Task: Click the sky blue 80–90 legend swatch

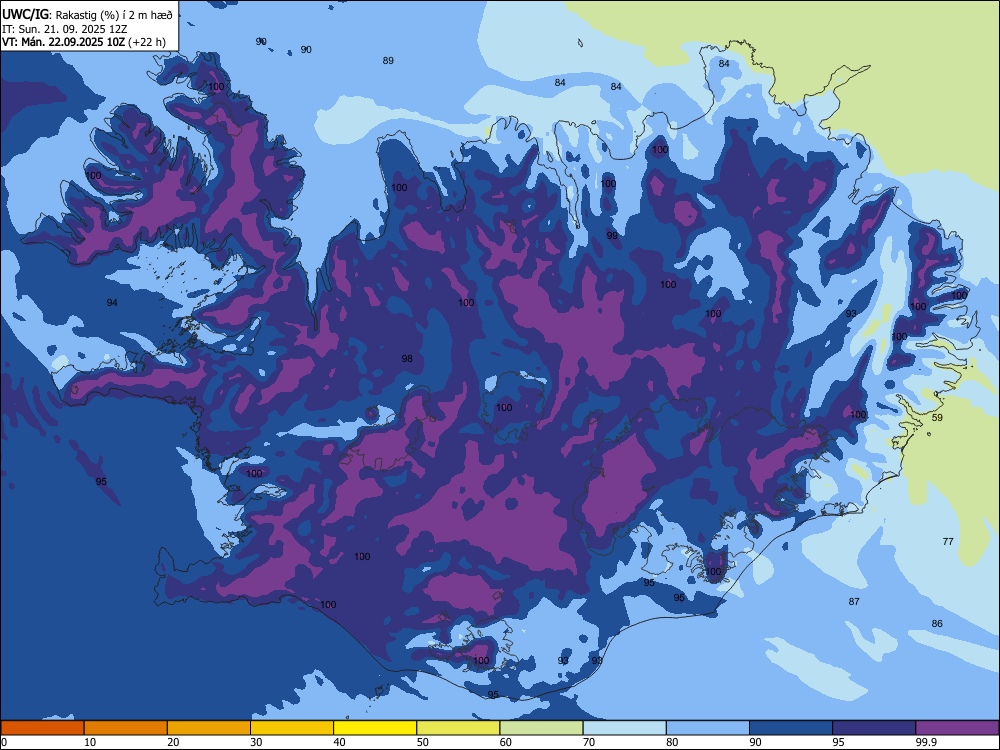Action: tap(708, 728)
